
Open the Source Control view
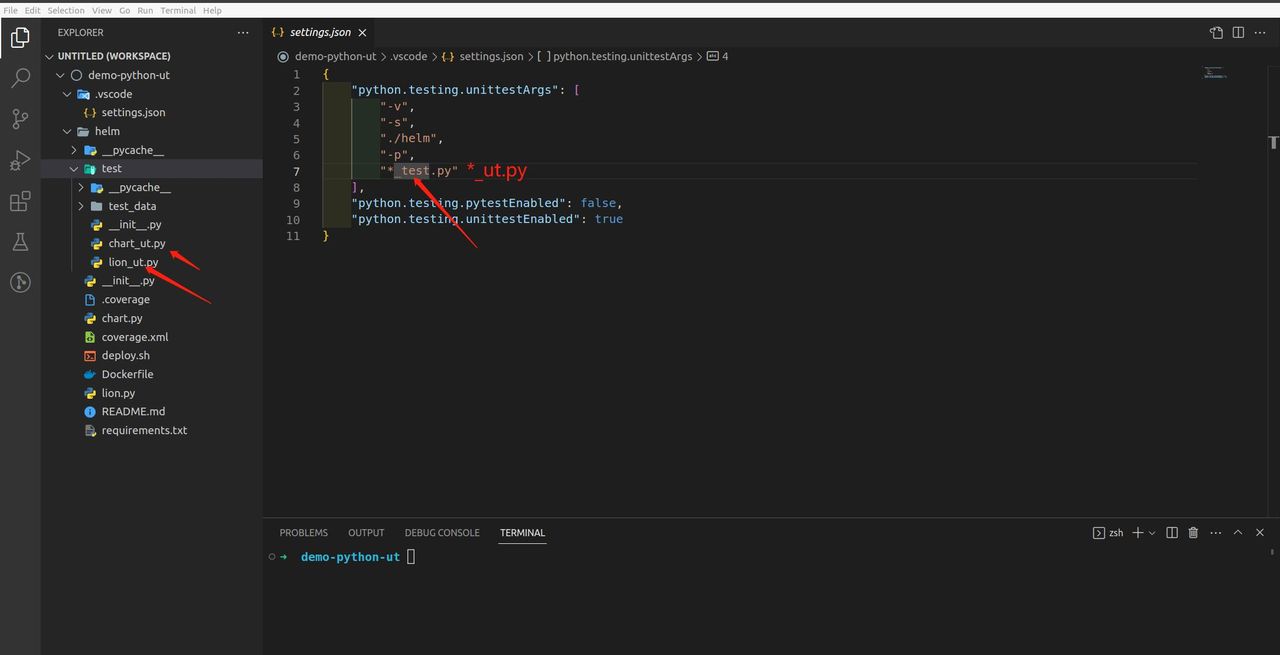[x=20, y=120]
